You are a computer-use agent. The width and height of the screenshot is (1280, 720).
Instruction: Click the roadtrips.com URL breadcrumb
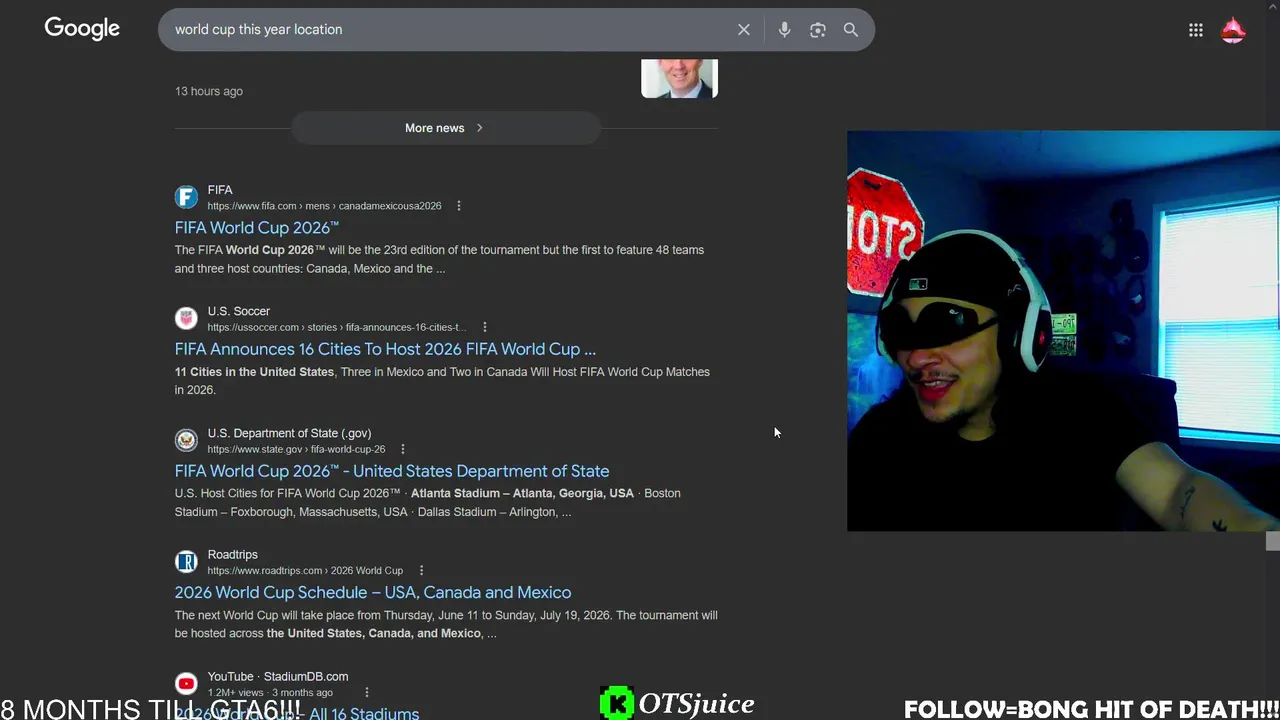pyautogui.click(x=305, y=571)
